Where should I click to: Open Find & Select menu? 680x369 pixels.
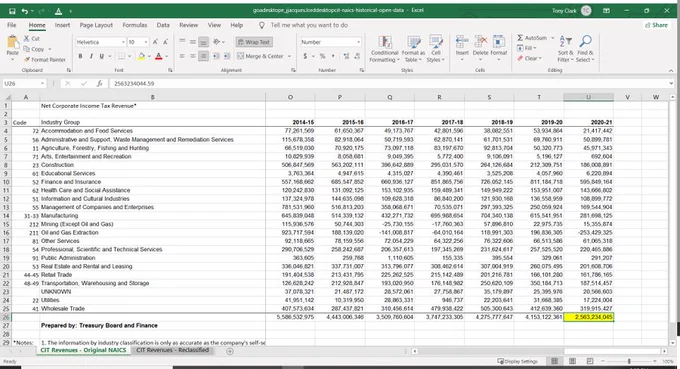click(585, 49)
